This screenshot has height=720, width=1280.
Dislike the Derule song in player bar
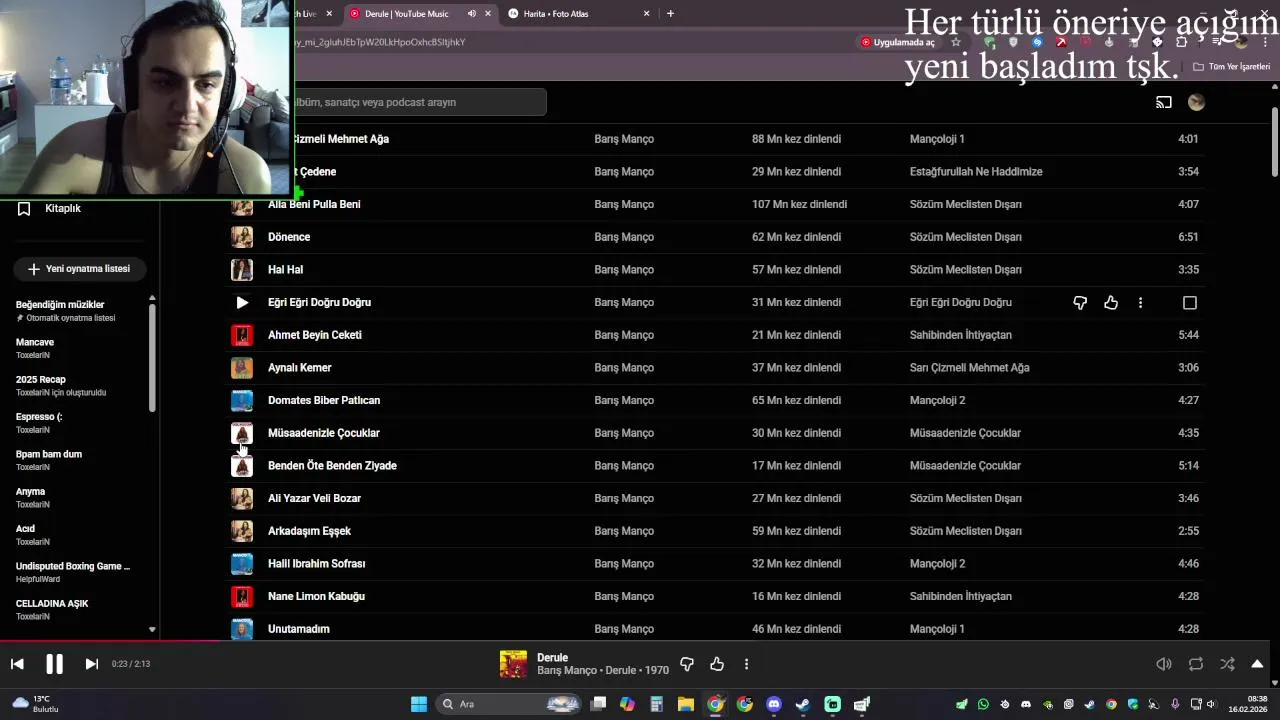tap(687, 664)
